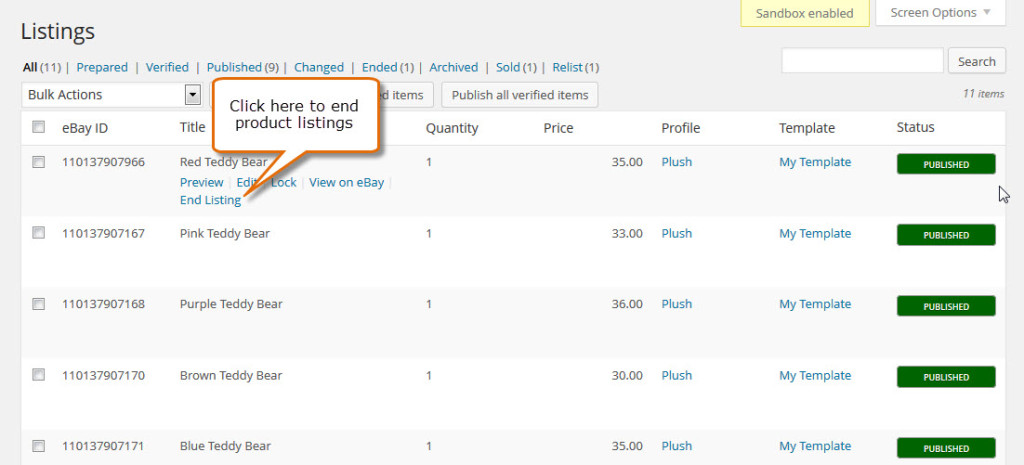This screenshot has height=465, width=1024.
Task: Click the Blue Teddy Bear title
Action: (225, 446)
